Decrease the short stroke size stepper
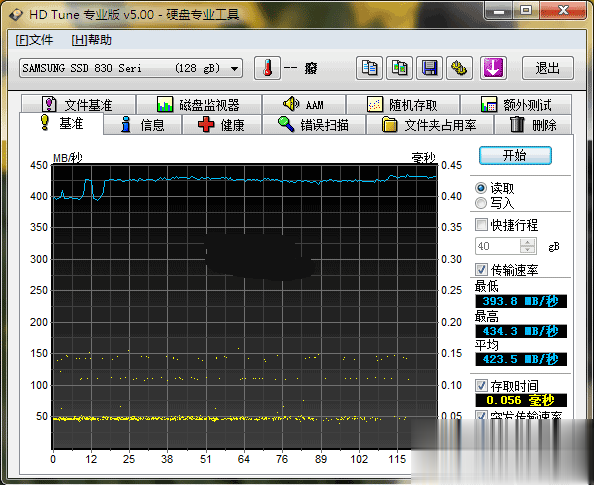This screenshot has height=485, width=594. (x=528, y=250)
